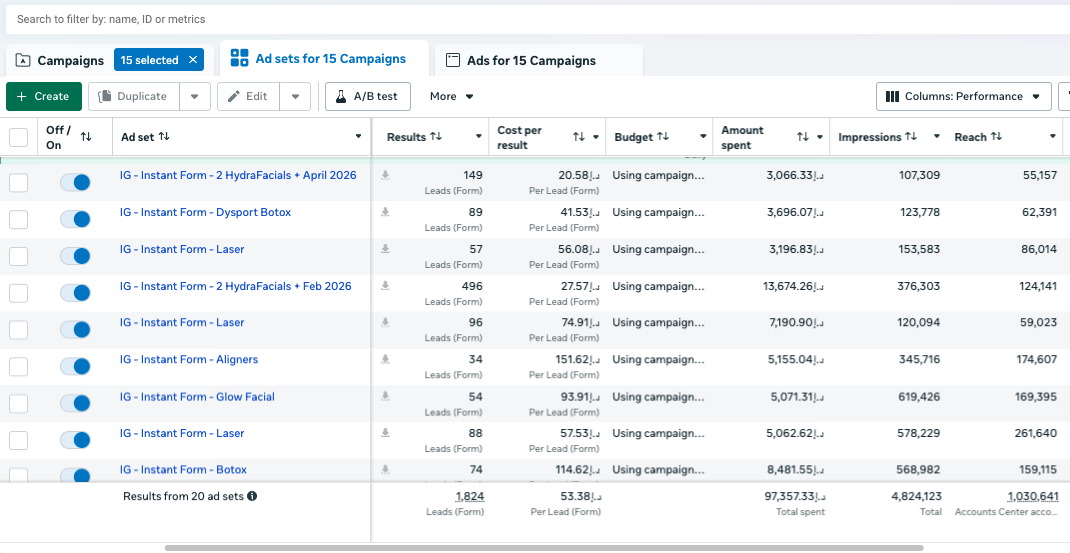1070x553 pixels.
Task: Open the Ad set column options arrow
Action: pos(358,137)
